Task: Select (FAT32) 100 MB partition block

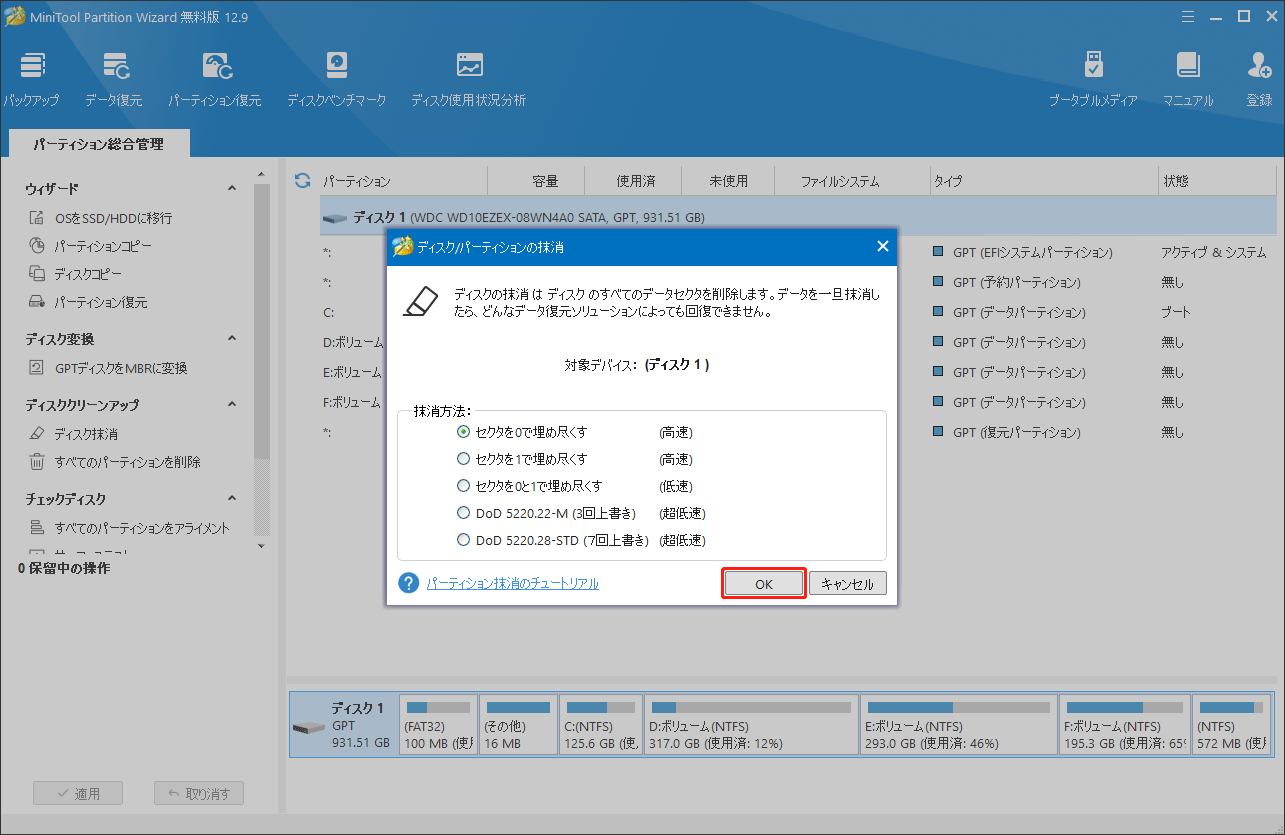Action: 437,725
